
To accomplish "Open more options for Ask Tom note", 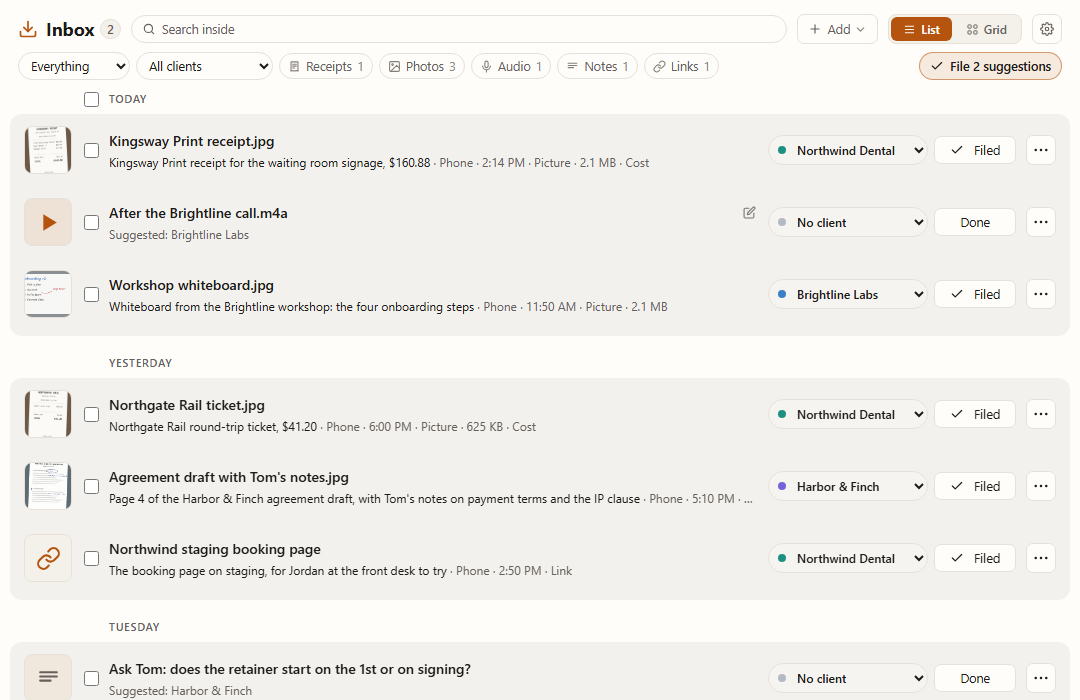I will 1041,678.
